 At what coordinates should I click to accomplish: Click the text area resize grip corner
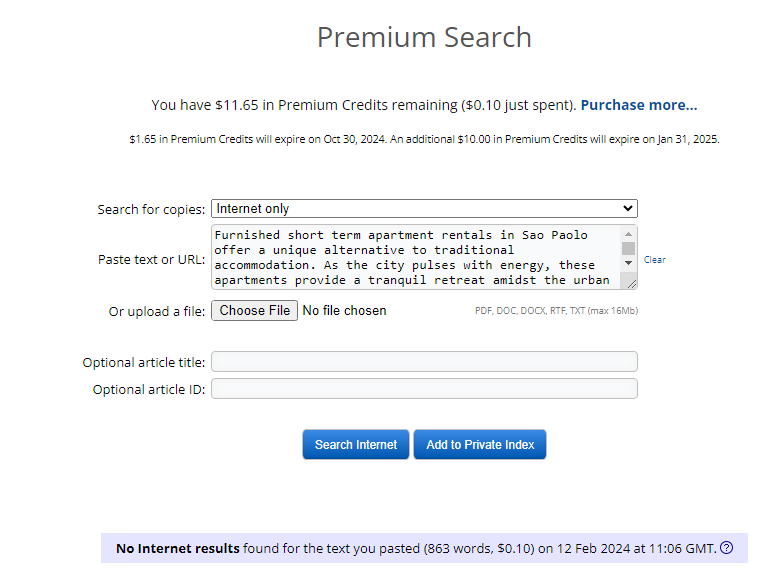[631, 284]
